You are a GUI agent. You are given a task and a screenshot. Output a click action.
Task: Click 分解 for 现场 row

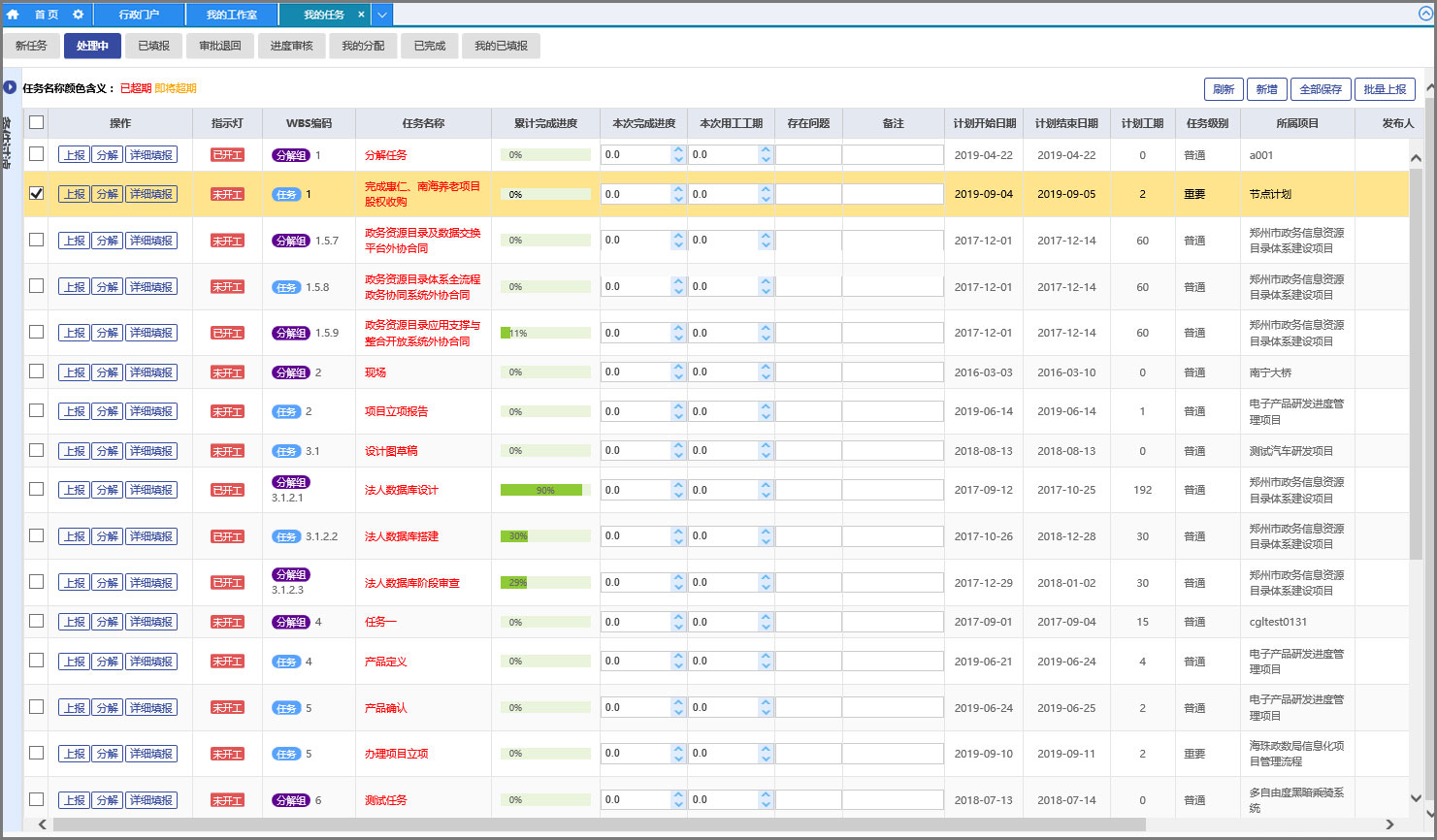107,372
